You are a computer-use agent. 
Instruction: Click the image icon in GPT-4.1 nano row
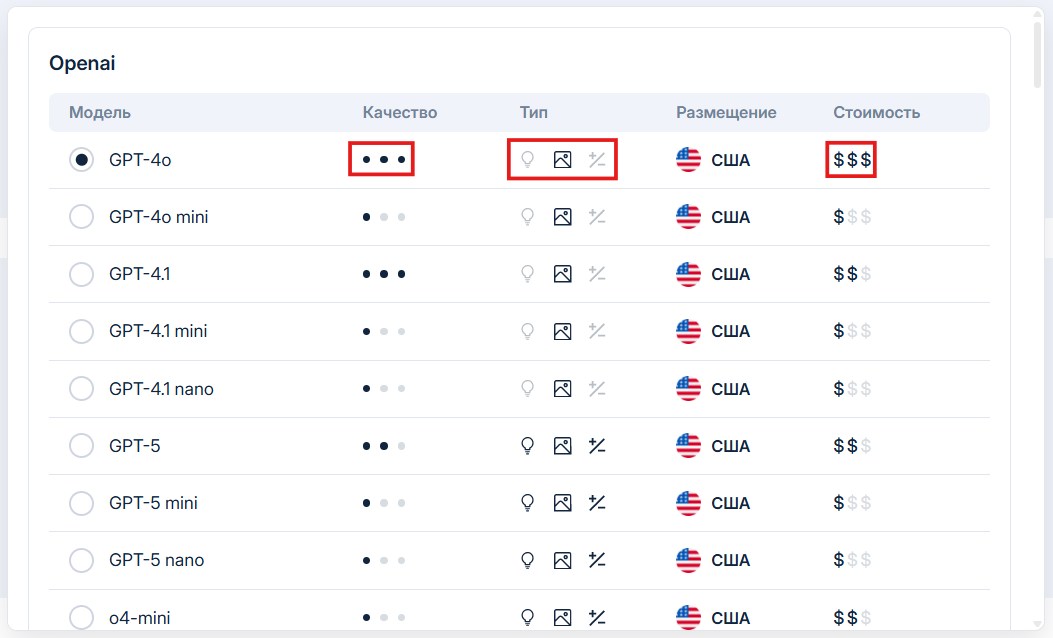[562, 389]
